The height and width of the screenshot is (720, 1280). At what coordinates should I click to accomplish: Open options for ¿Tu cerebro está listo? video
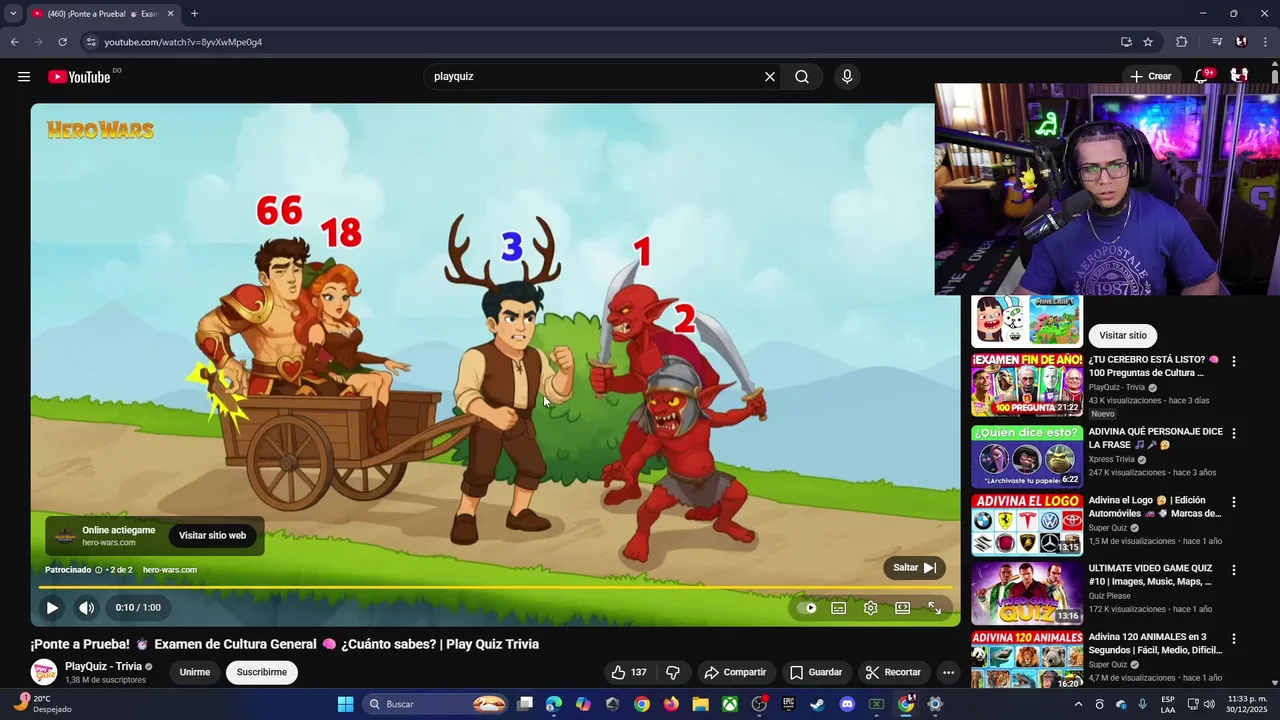[x=1234, y=362]
